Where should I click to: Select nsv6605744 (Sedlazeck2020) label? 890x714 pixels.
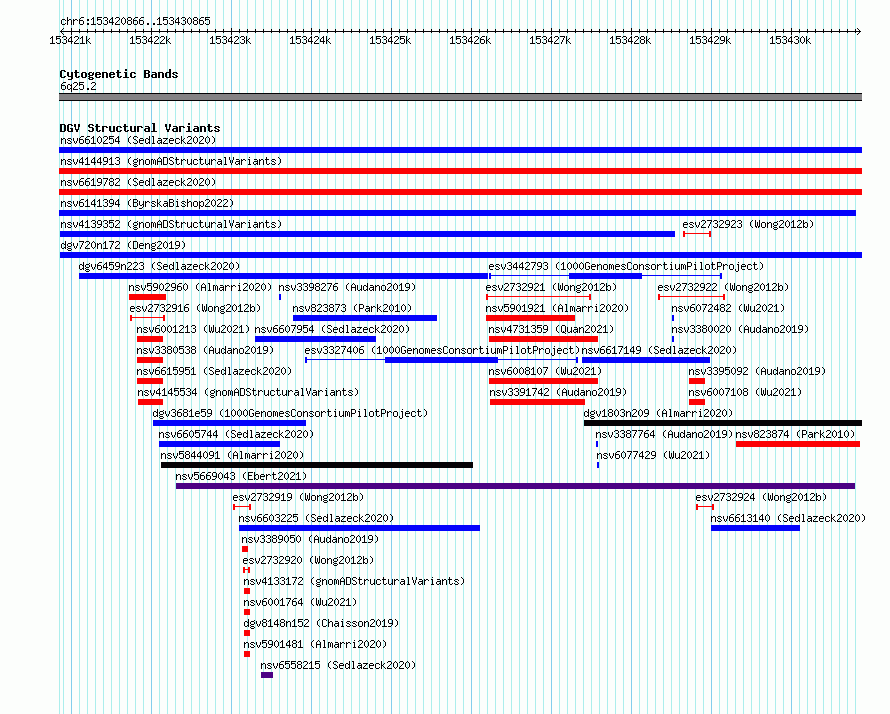(236, 434)
